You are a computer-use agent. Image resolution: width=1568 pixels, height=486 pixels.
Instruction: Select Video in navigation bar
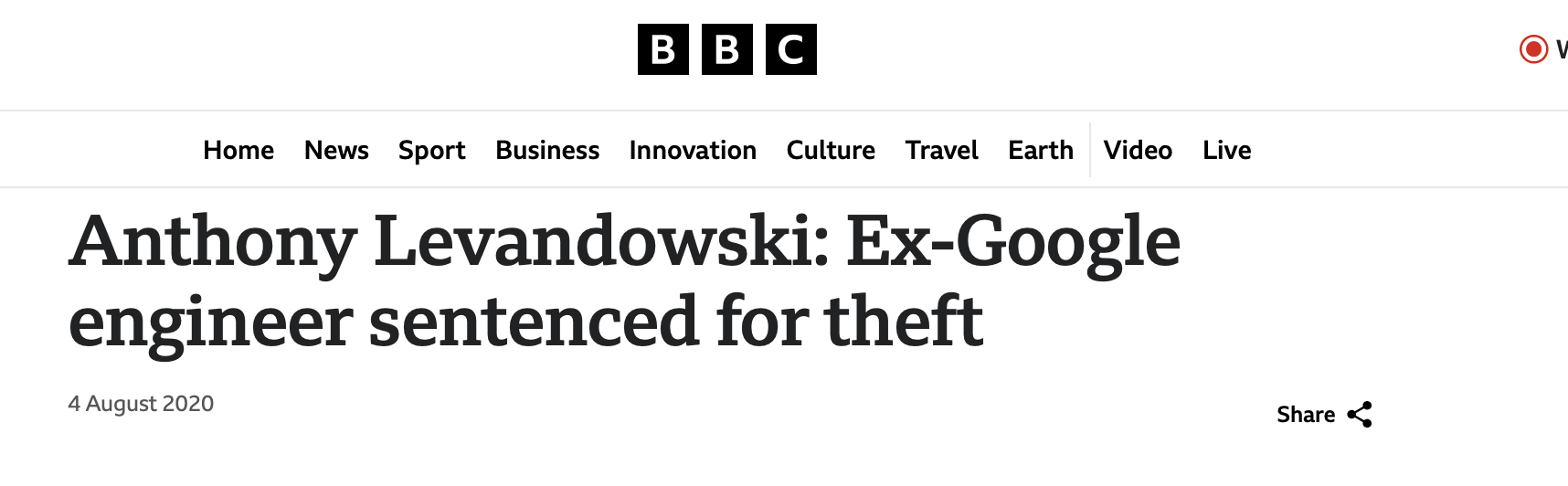pyautogui.click(x=1138, y=150)
